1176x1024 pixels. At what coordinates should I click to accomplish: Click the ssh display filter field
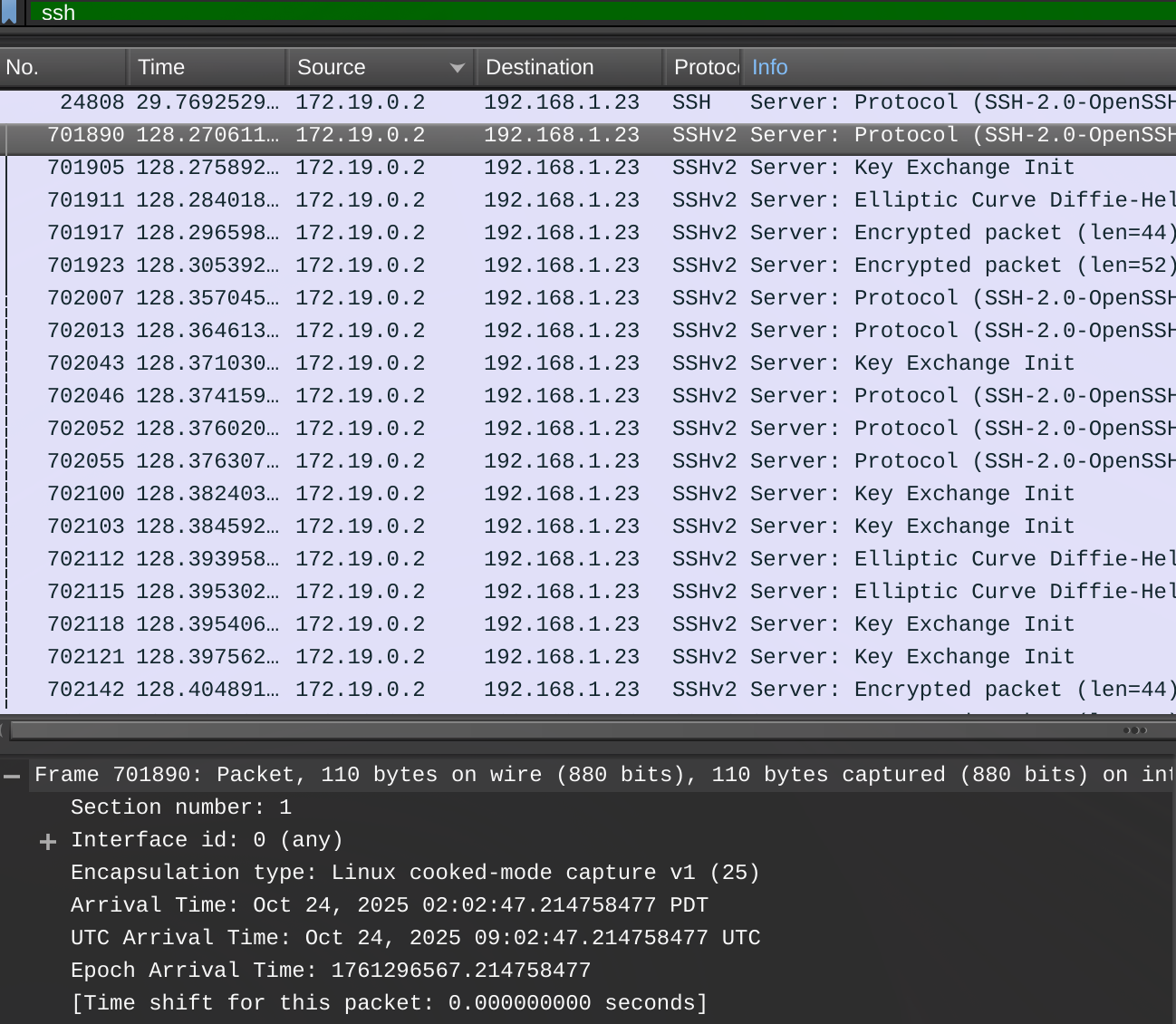(598, 12)
